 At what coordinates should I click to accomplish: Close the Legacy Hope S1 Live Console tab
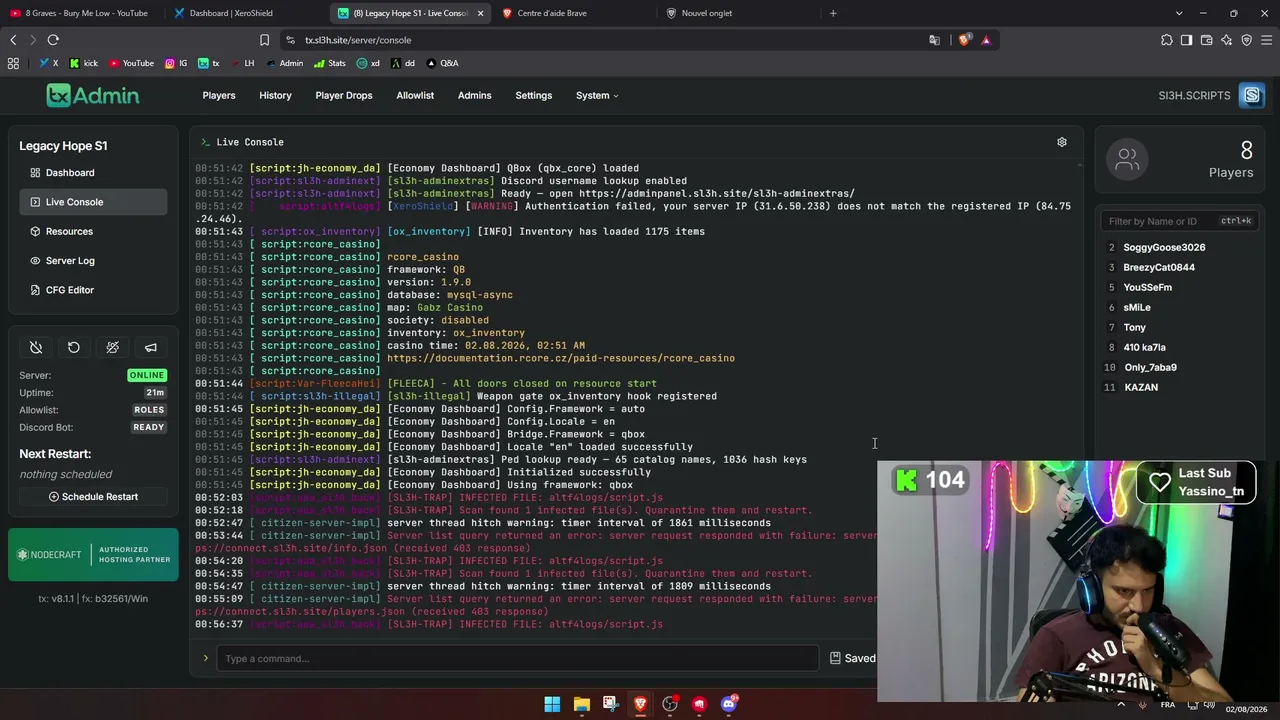click(480, 13)
